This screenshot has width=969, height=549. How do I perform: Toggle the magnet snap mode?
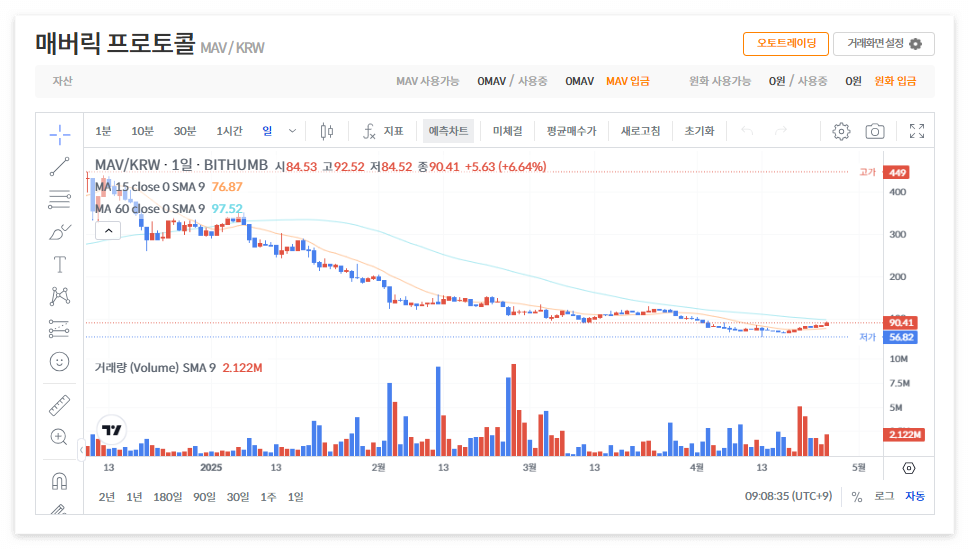[x=59, y=481]
